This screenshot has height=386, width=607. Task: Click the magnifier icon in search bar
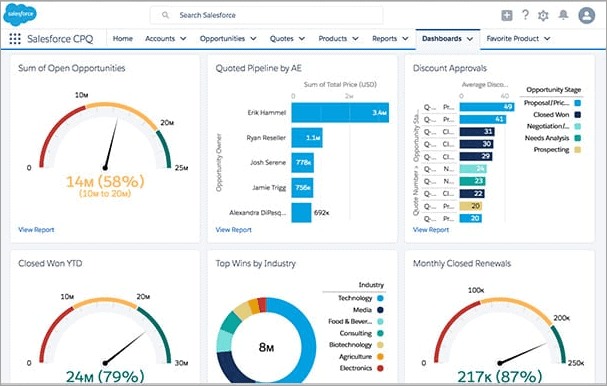[165, 15]
